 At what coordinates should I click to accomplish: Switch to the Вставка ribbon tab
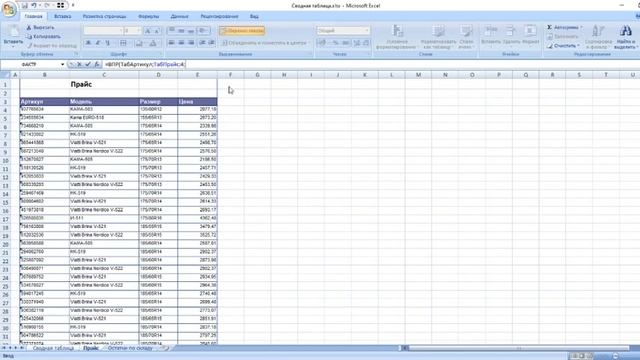(62, 16)
